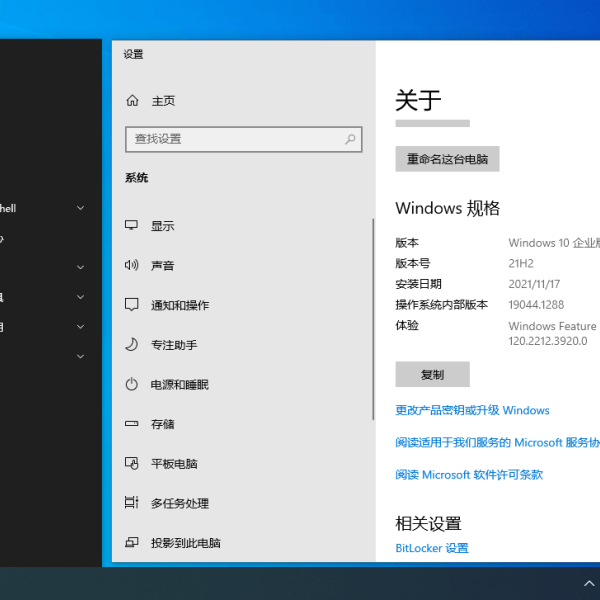Click version value 21H2
The image size is (600, 600).
point(521,263)
